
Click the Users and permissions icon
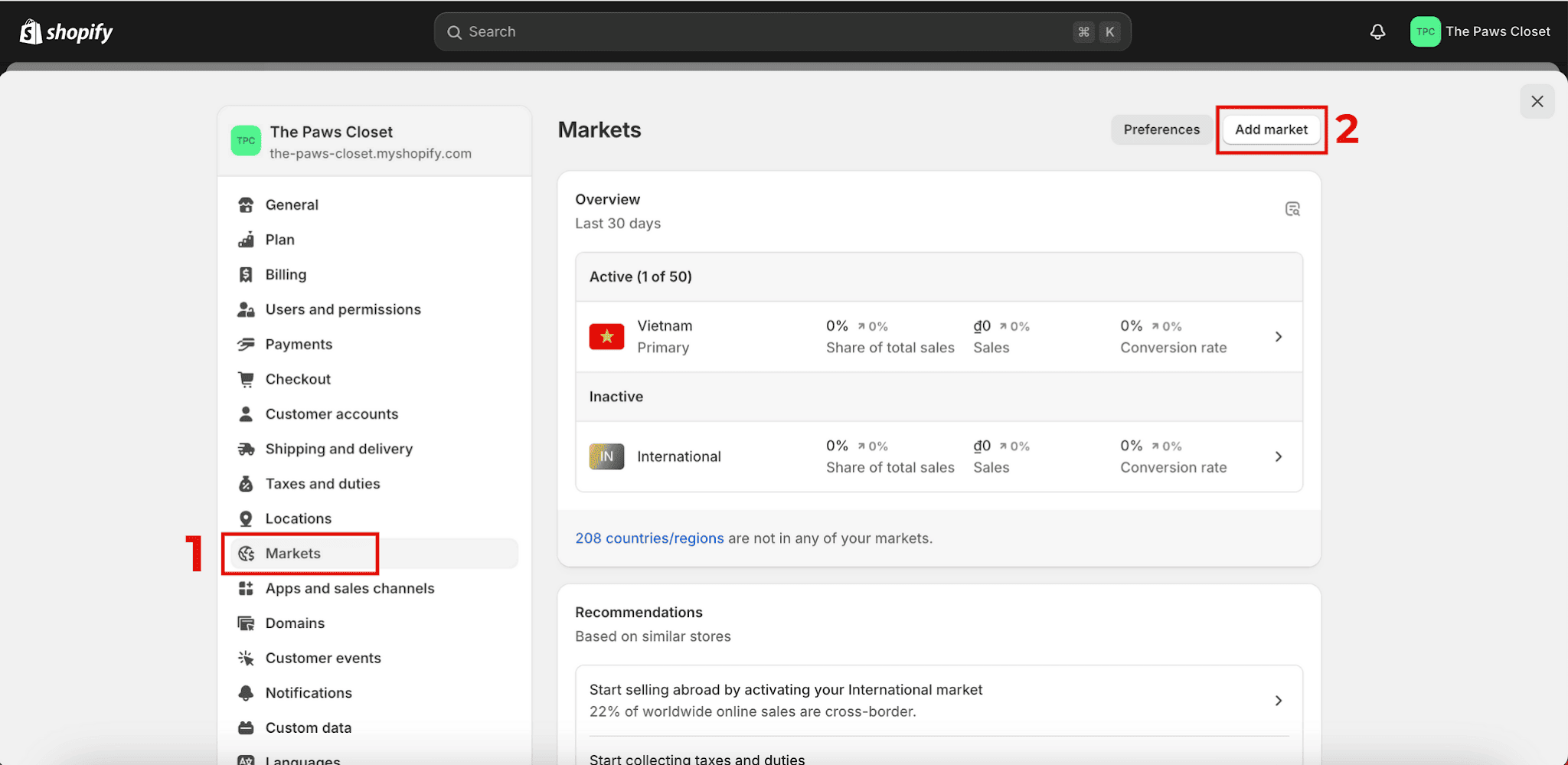point(246,309)
